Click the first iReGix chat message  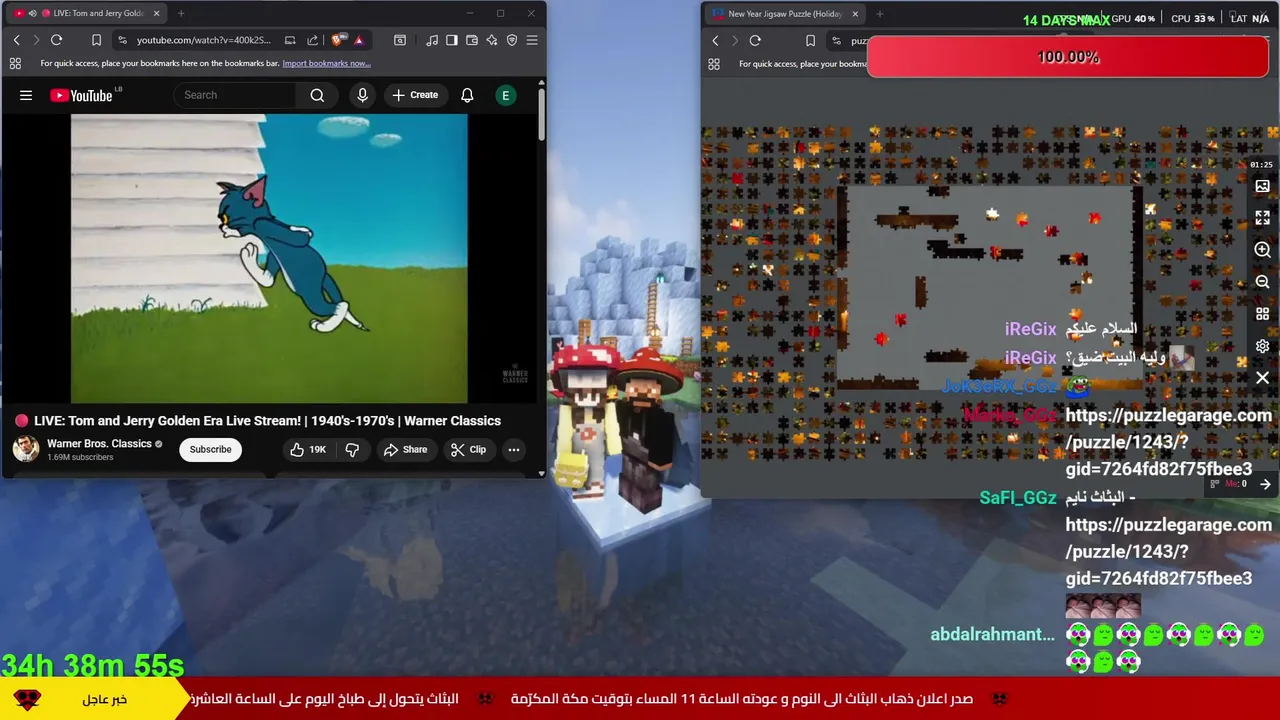[1101, 328]
